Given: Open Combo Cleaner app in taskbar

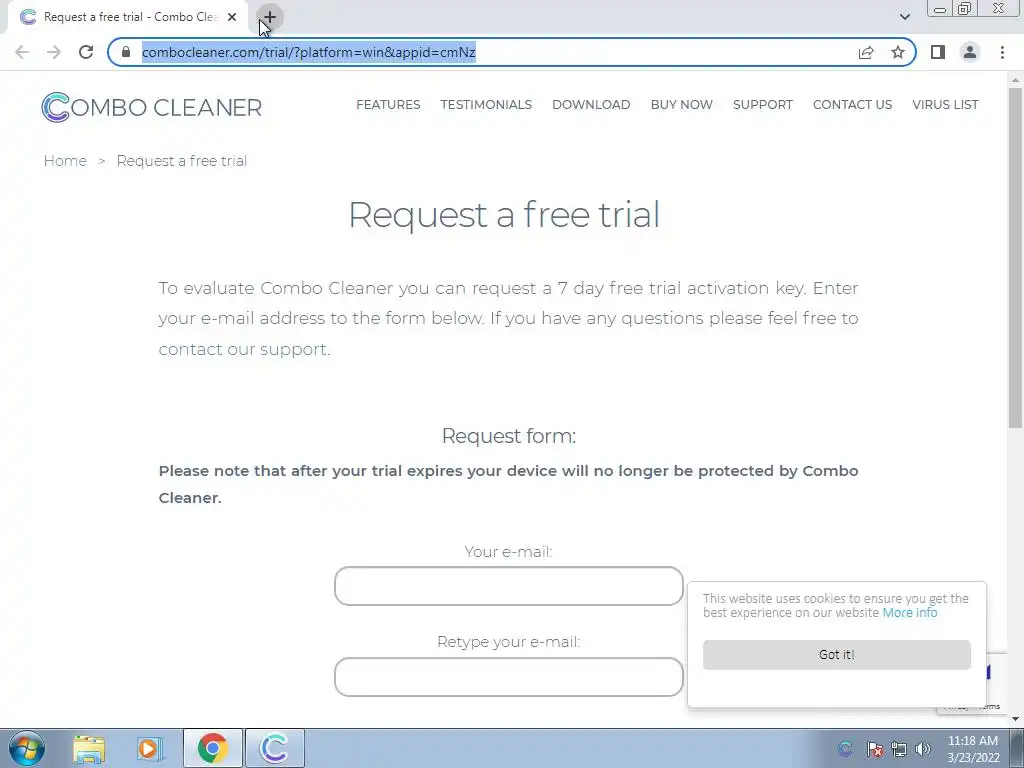Looking at the screenshot, I should click(x=274, y=748).
